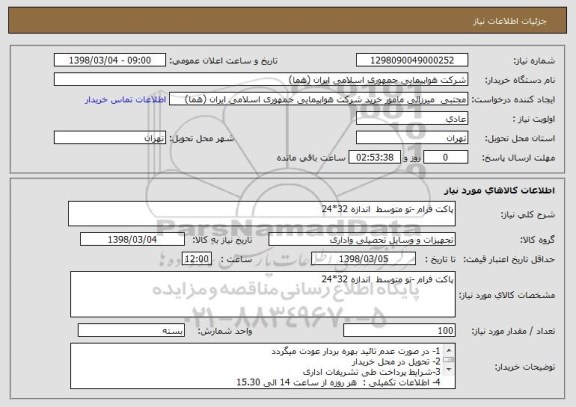Click the text 'ساعت باقی مانده'
This screenshot has width=576, height=407.
pyautogui.click(x=311, y=158)
